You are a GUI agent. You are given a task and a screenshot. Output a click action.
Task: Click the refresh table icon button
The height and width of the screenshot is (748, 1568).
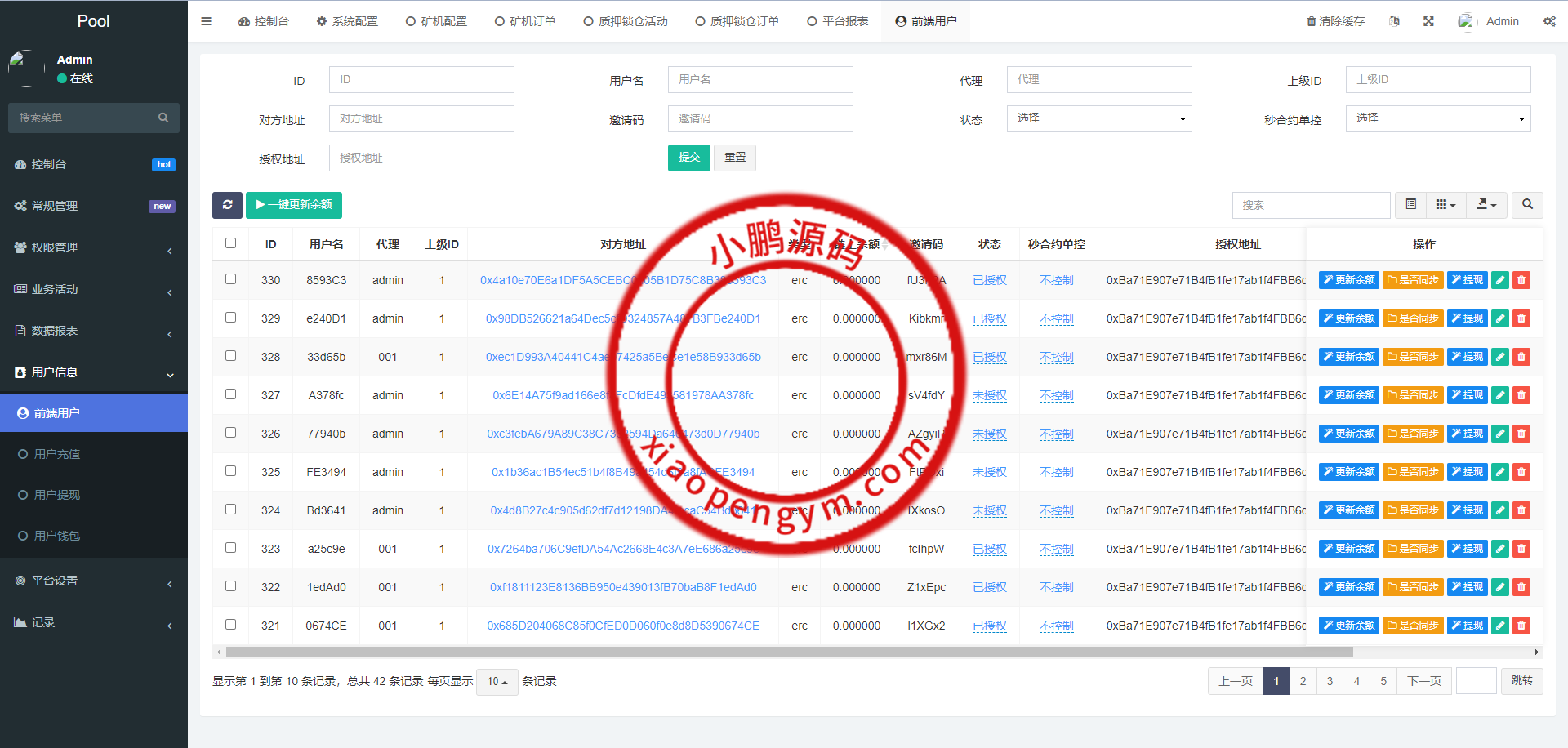pyautogui.click(x=227, y=205)
